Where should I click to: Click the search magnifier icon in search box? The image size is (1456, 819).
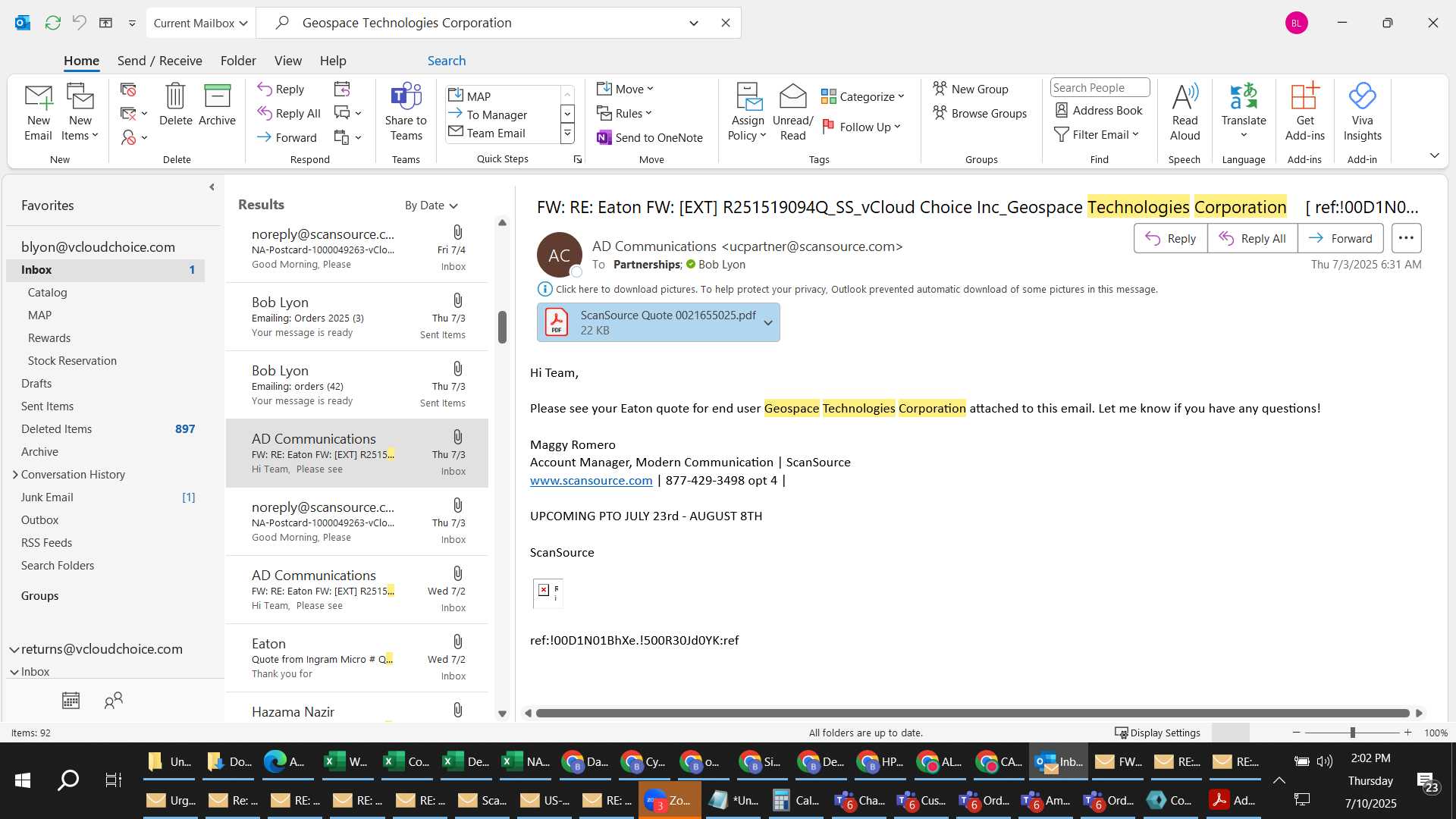tap(282, 23)
